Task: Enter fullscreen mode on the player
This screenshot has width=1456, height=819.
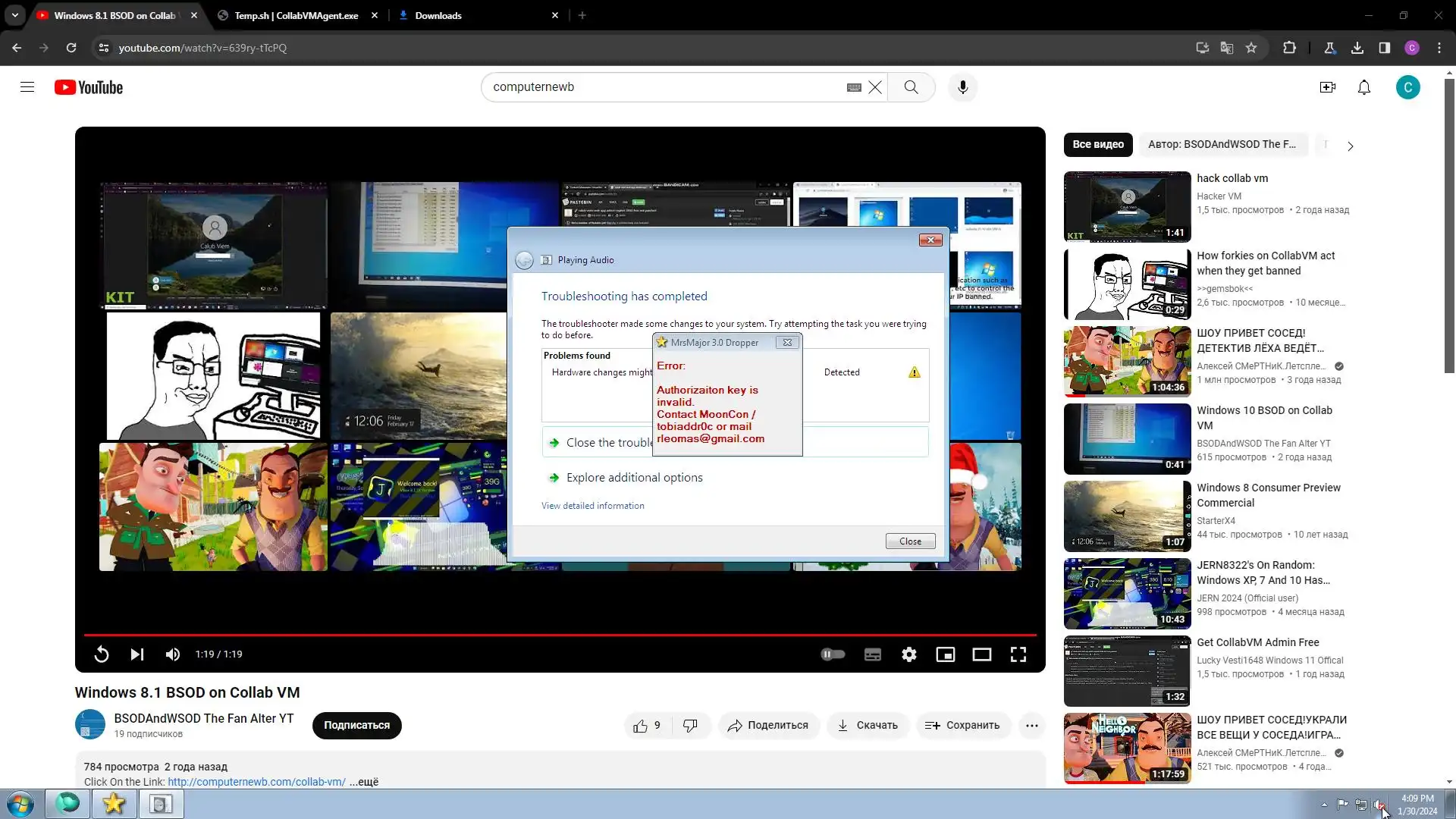Action: [x=1018, y=654]
